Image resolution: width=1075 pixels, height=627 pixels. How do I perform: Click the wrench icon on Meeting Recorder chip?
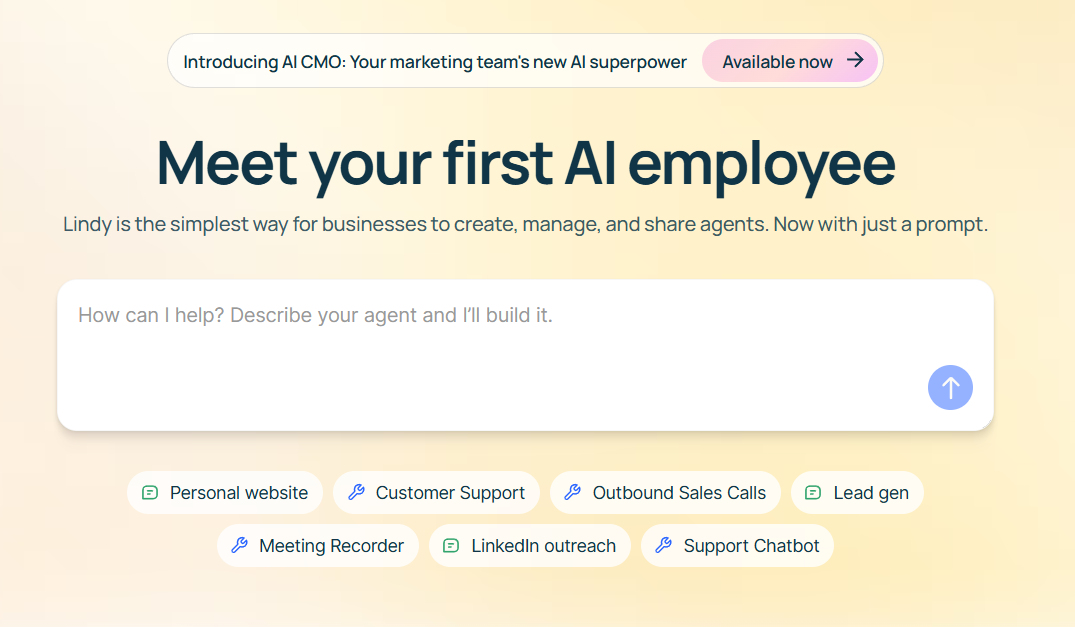tap(239, 546)
